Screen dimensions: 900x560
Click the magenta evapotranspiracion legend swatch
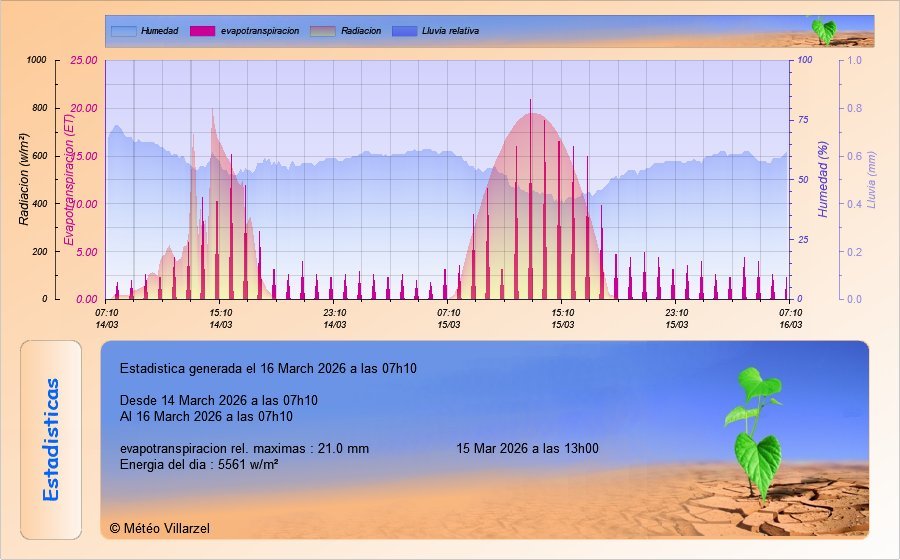click(x=203, y=31)
